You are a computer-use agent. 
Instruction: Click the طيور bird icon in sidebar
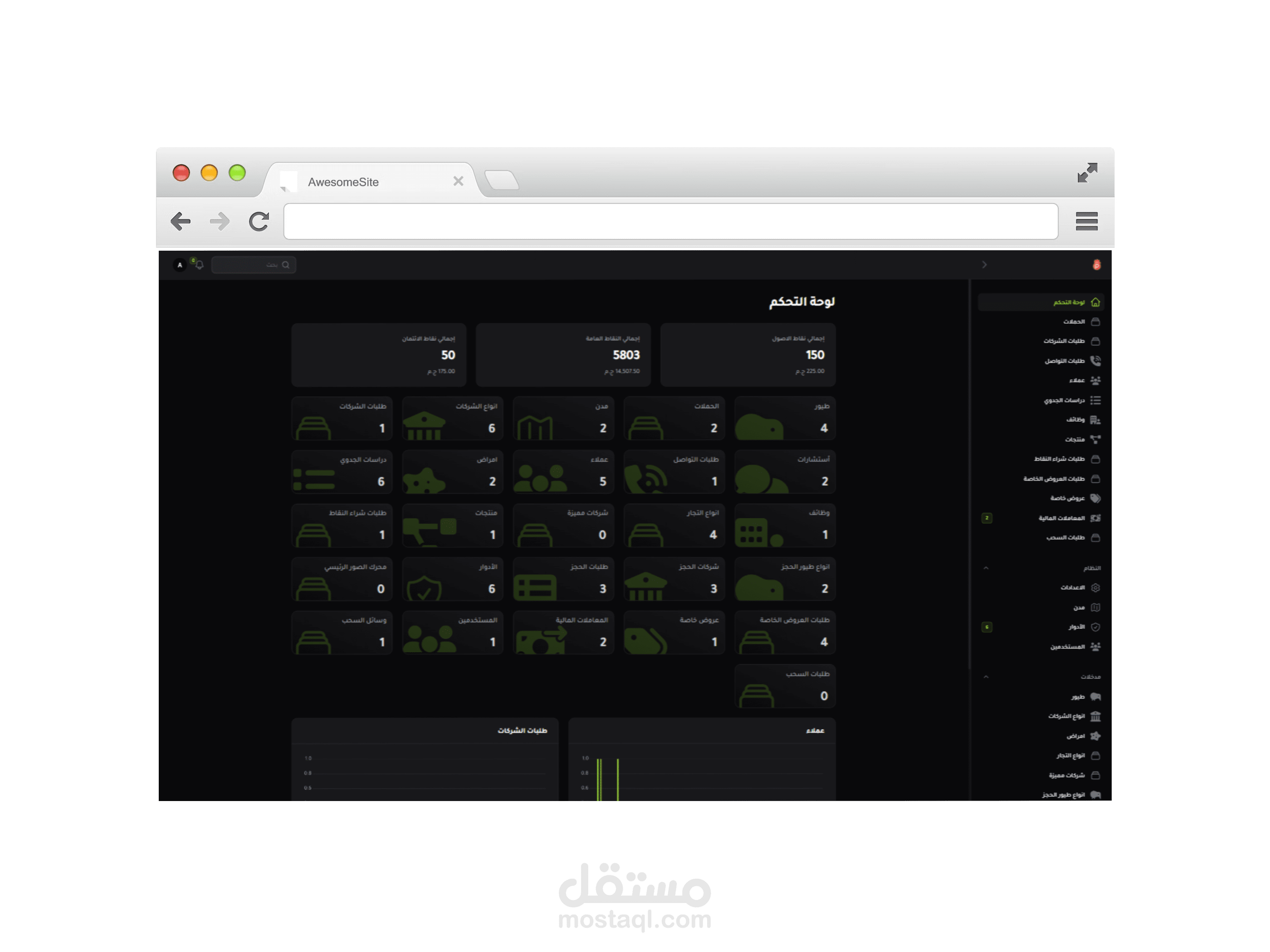(x=1095, y=697)
